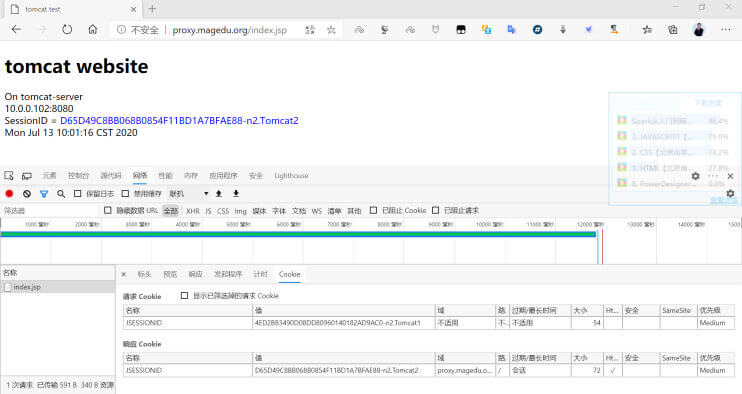Clear the network log icon
742x394 pixels.
coord(27,193)
